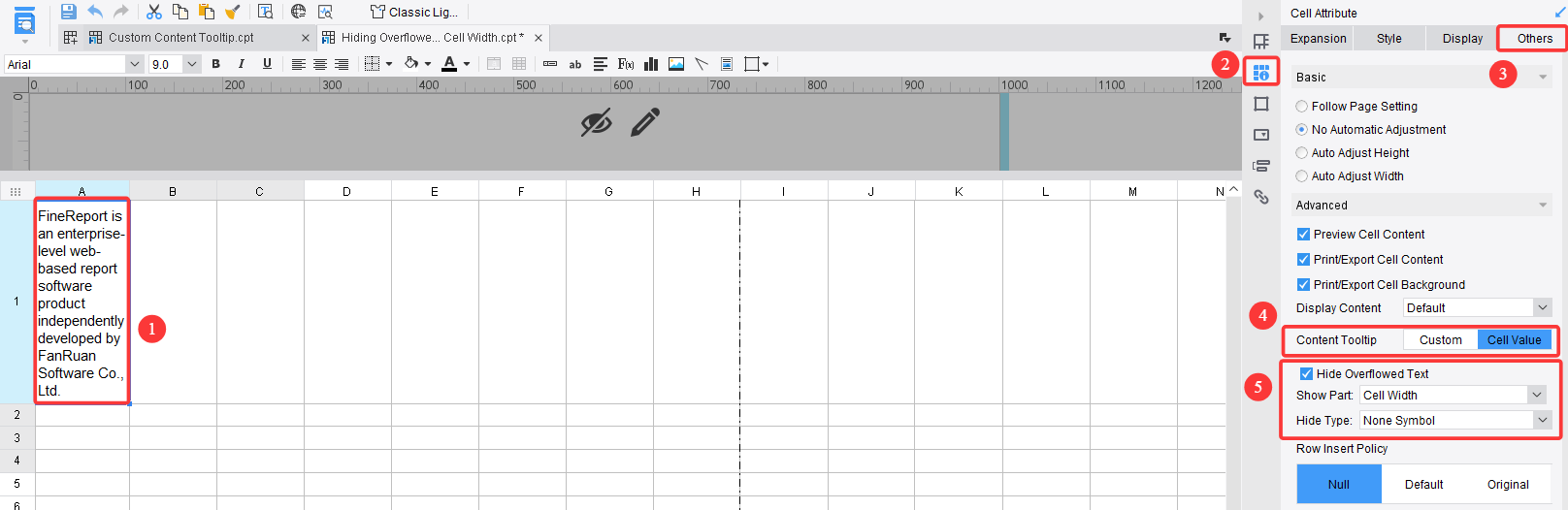Switch to the Display tab
The image size is (1568, 510).
click(x=1462, y=39)
